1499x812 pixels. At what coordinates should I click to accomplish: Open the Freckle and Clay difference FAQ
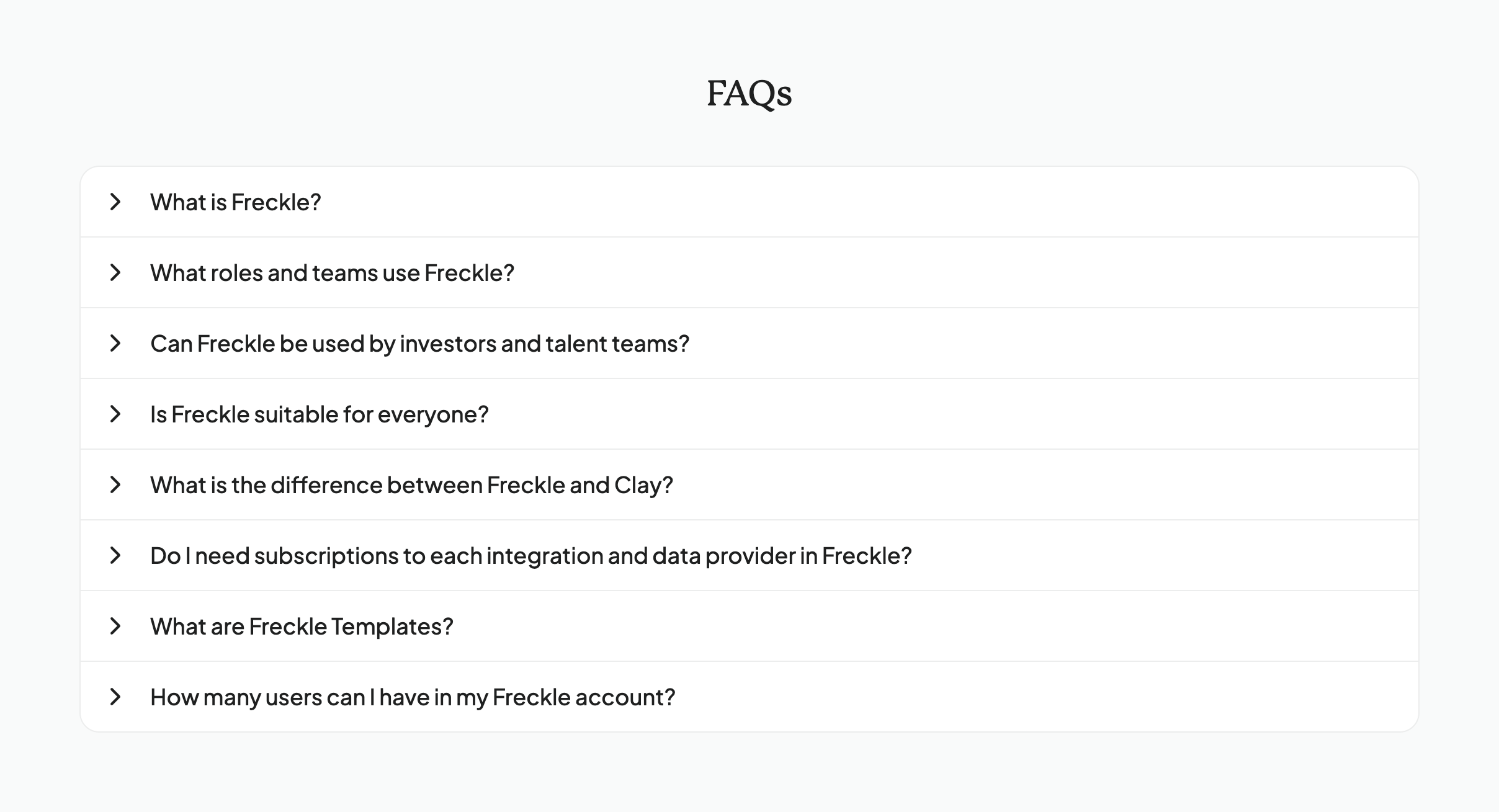coord(411,484)
